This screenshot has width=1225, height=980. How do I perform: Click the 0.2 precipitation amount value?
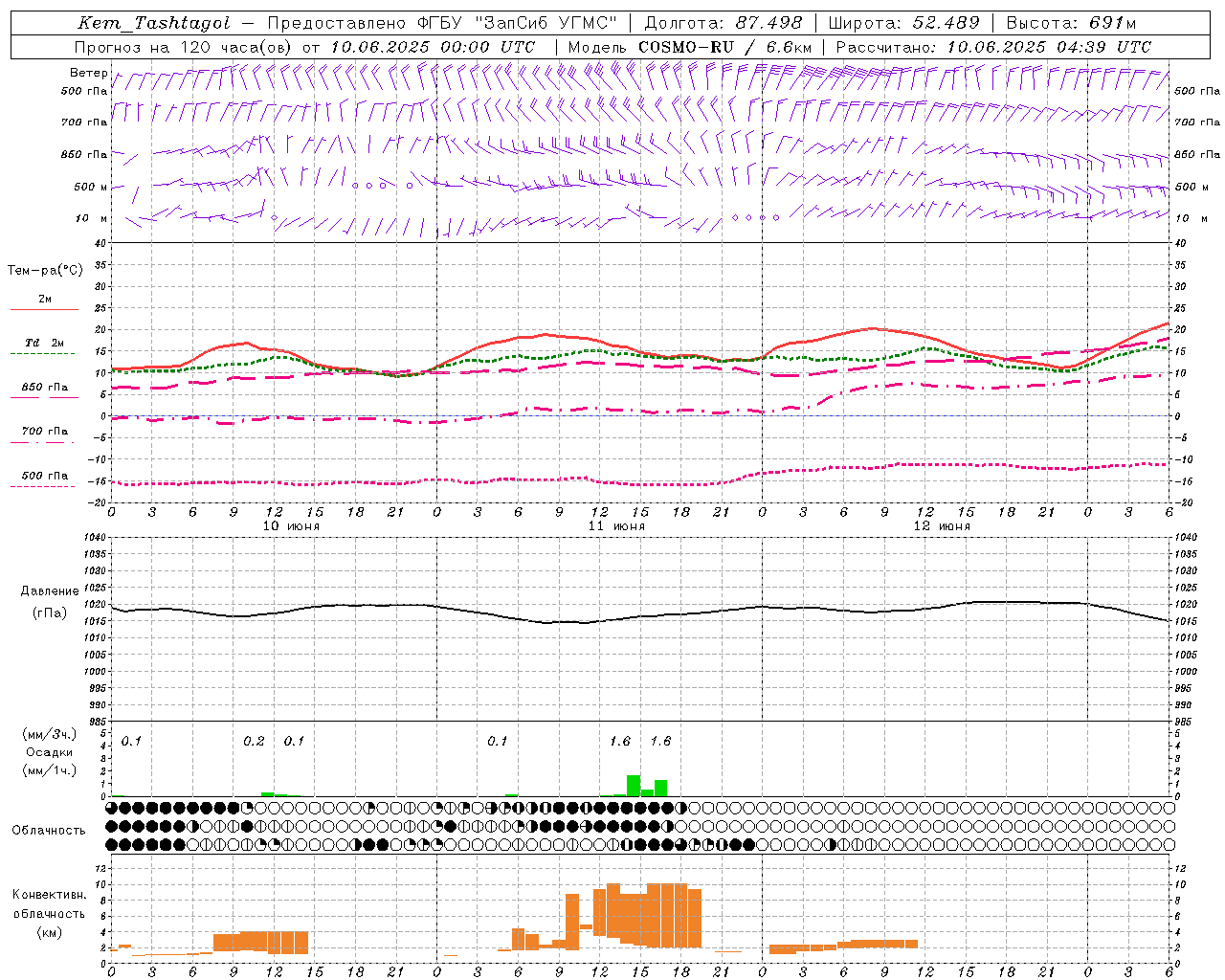tap(254, 741)
